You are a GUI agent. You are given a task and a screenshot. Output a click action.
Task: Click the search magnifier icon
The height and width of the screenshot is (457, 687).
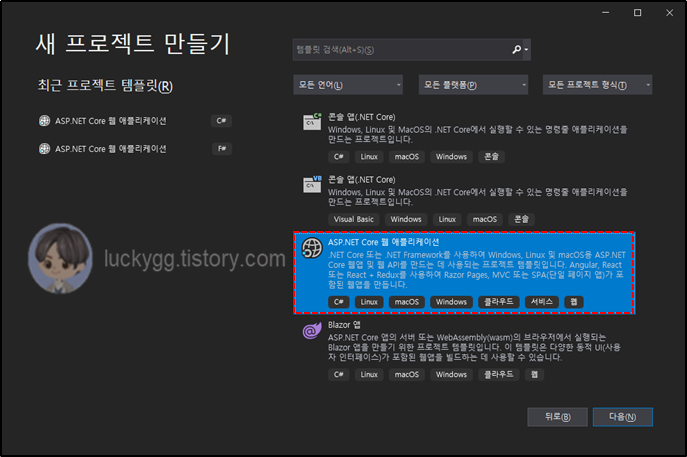517,50
